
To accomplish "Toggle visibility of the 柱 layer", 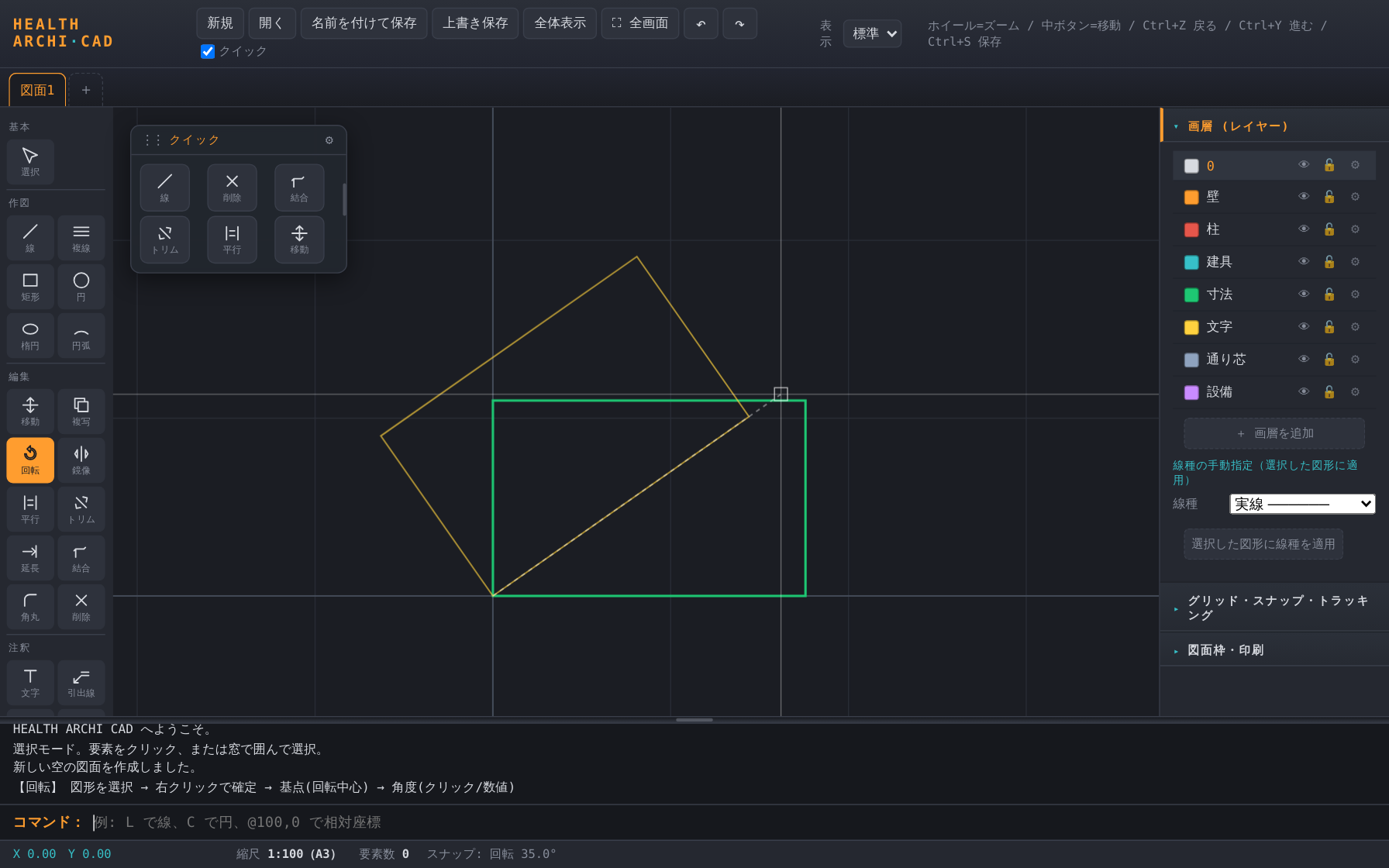I will point(1304,229).
